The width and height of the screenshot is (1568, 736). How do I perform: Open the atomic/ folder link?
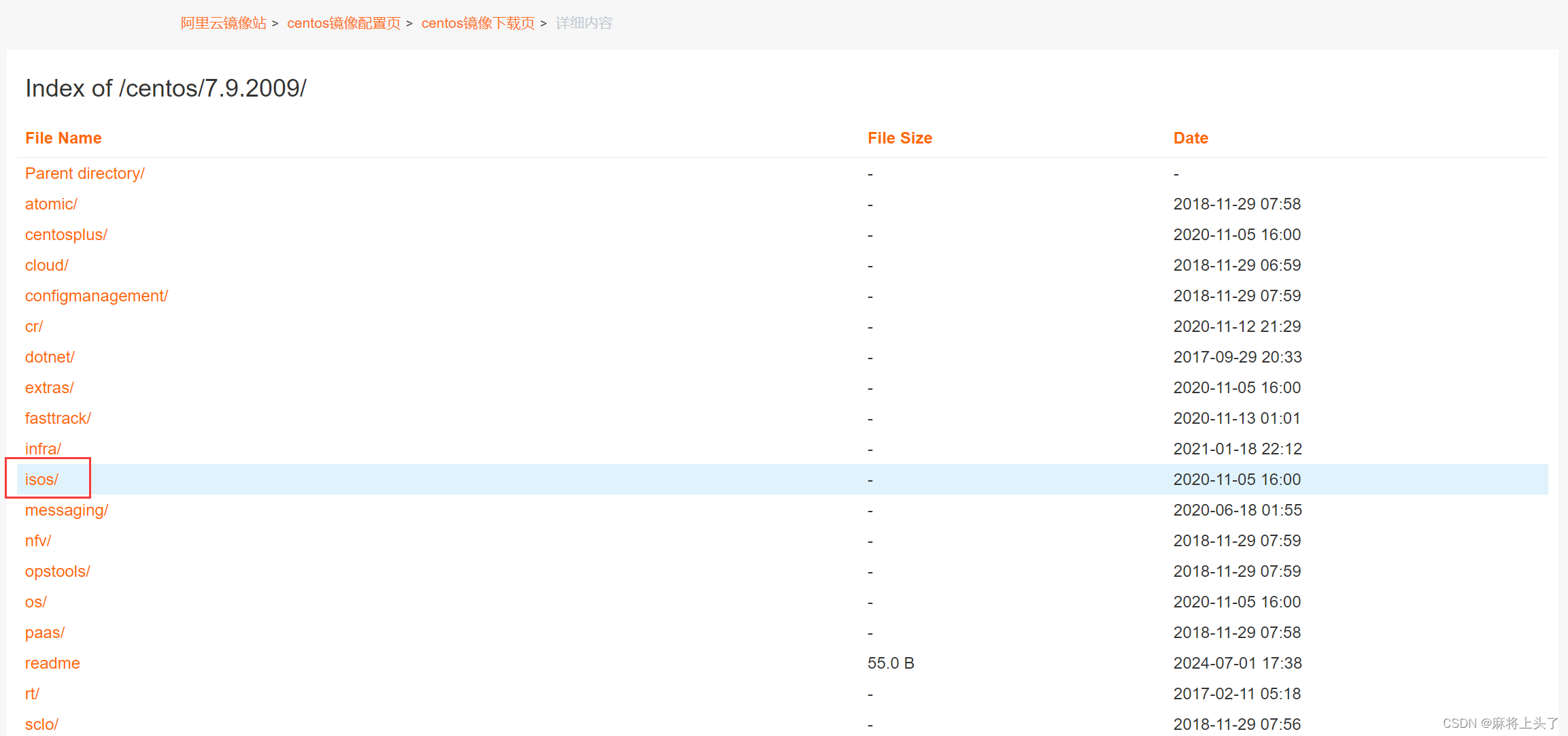coord(51,204)
